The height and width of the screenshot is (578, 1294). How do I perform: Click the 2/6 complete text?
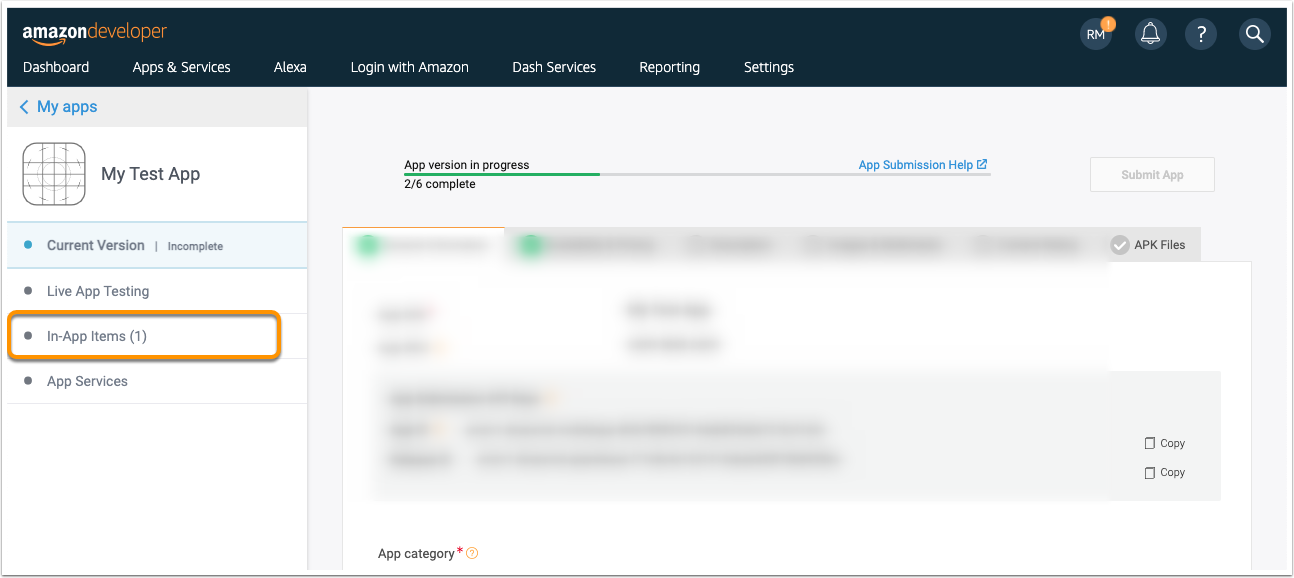coord(440,184)
